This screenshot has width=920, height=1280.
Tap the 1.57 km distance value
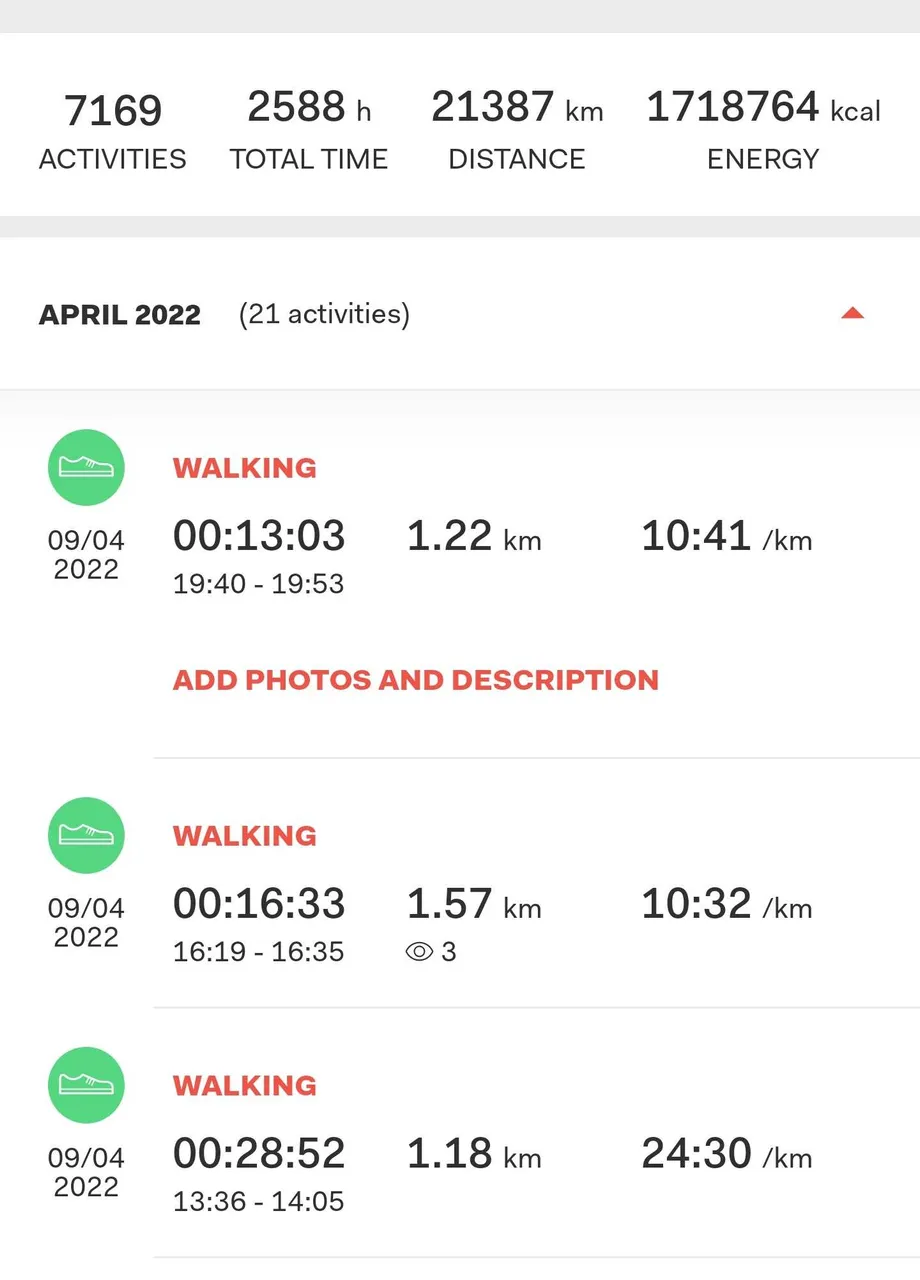[x=474, y=905]
